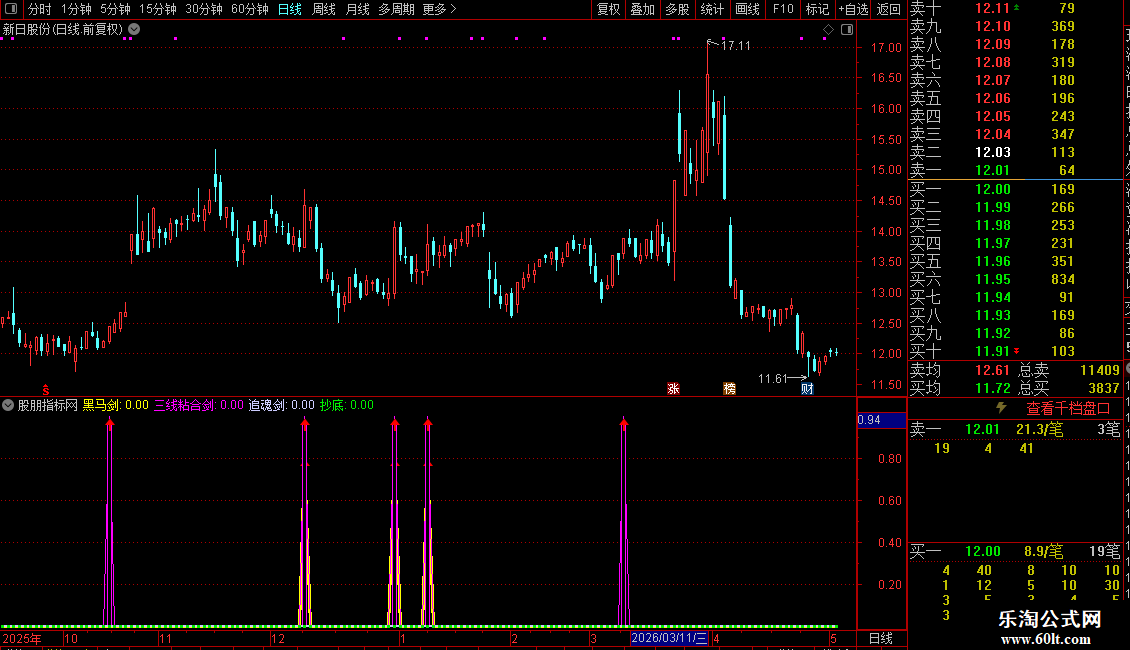This screenshot has width=1130, height=650.
Task: Click the 叠加 overlay button
Action: tap(642, 9)
